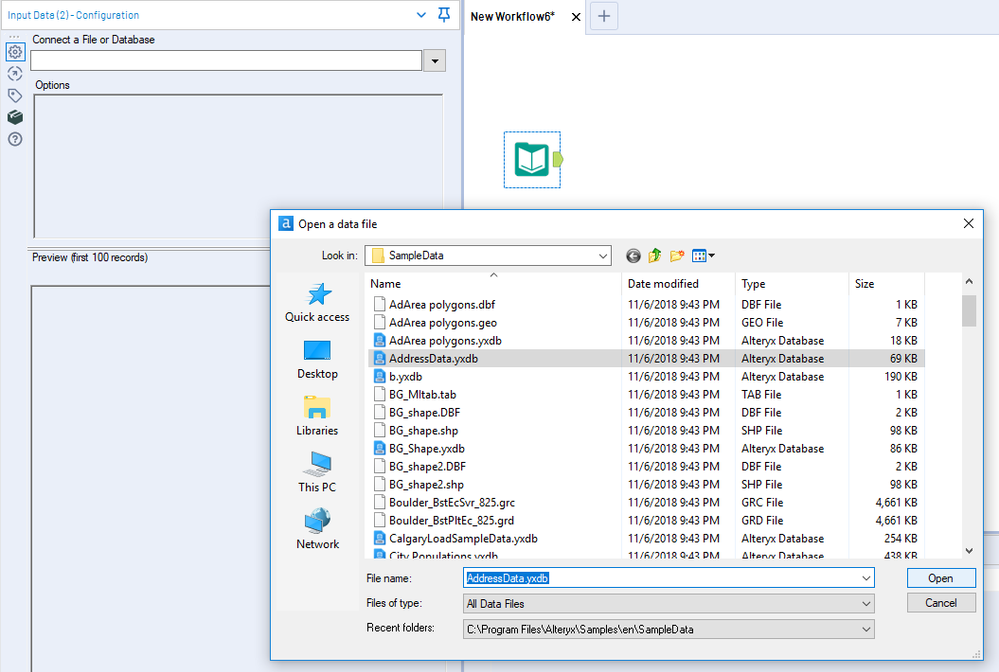
Task: Create a new folder in dialog
Action: [677, 256]
